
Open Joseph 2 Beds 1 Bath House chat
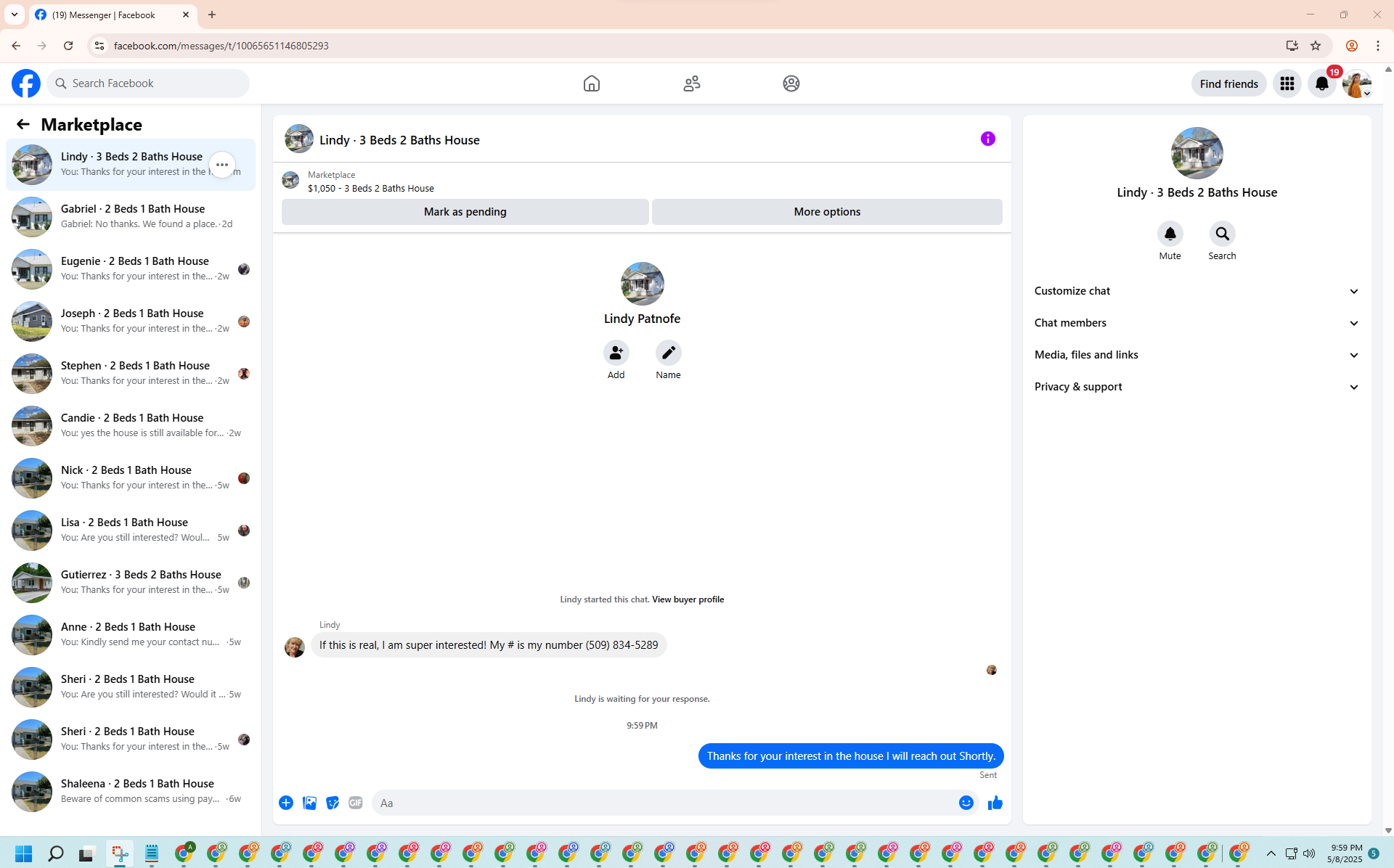[x=131, y=322]
